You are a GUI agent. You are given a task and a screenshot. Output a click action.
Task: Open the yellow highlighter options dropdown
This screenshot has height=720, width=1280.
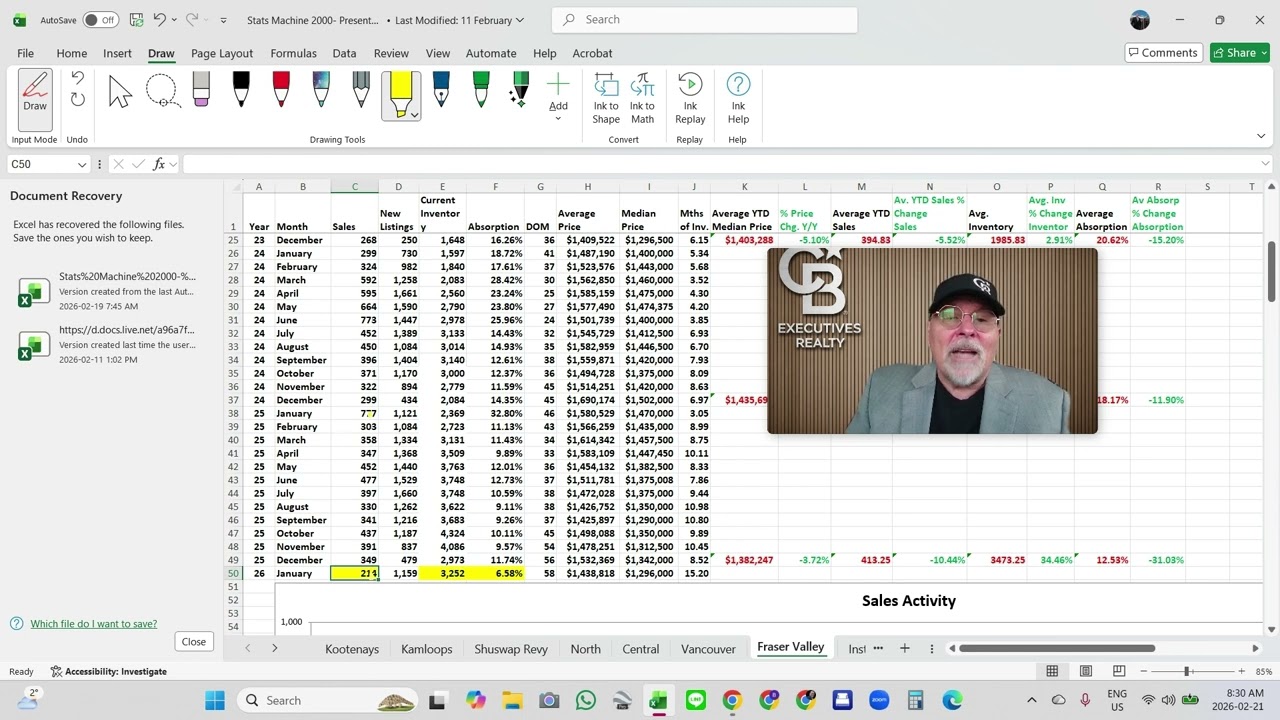point(414,114)
